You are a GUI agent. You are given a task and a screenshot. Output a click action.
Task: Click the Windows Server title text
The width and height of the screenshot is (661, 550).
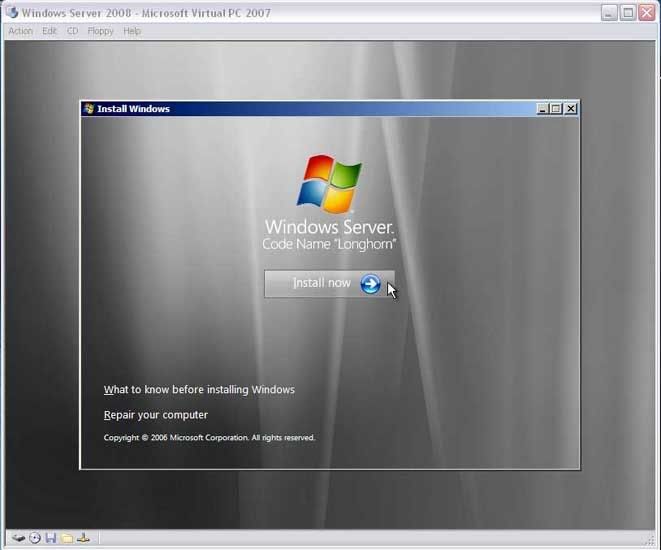[x=329, y=227]
